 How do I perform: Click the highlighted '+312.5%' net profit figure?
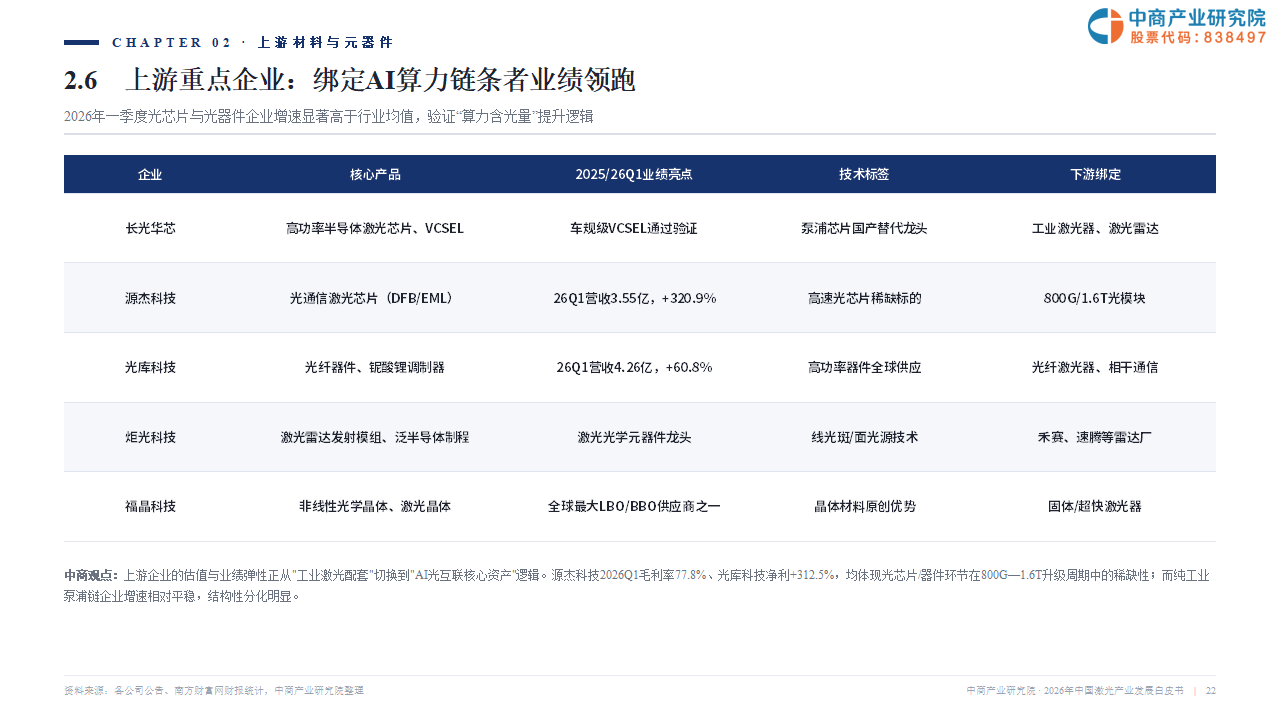pyautogui.click(x=812, y=575)
